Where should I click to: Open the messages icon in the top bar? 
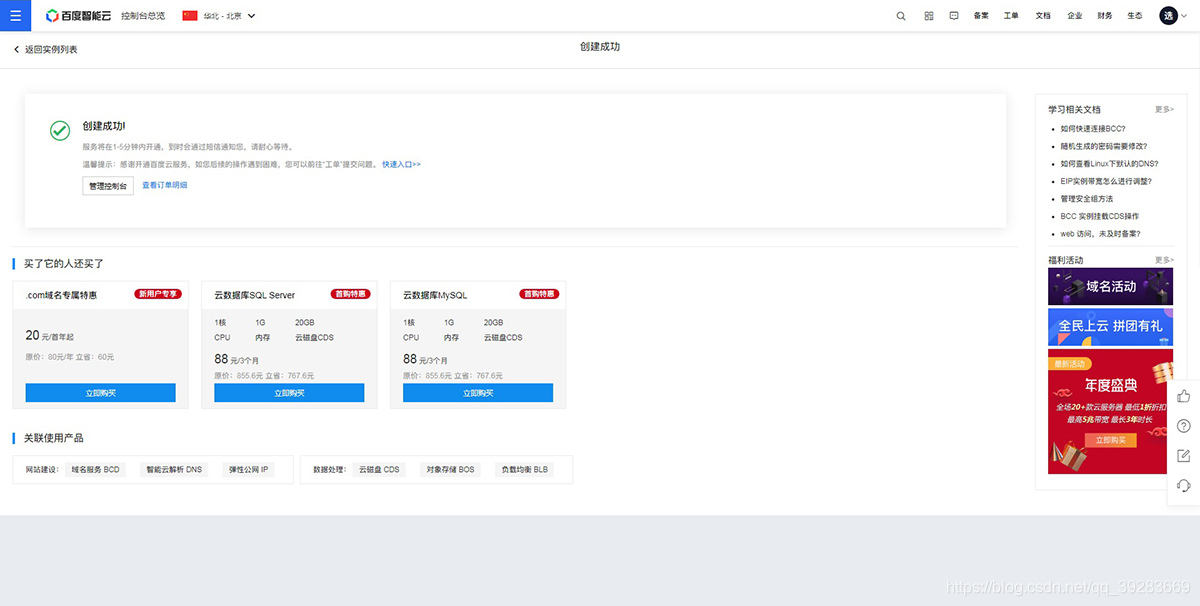pos(954,16)
